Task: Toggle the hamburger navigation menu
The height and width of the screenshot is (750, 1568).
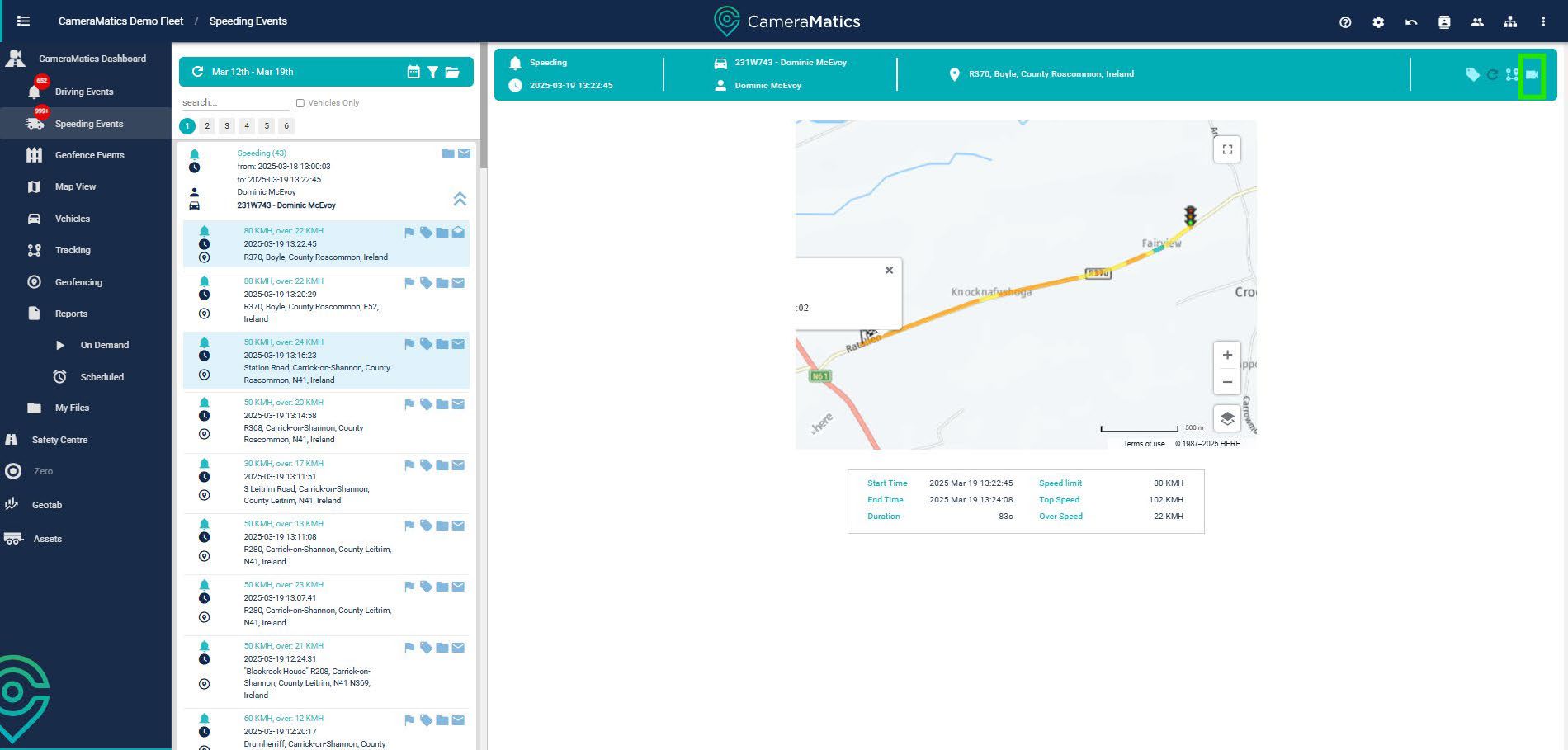Action: click(x=23, y=21)
